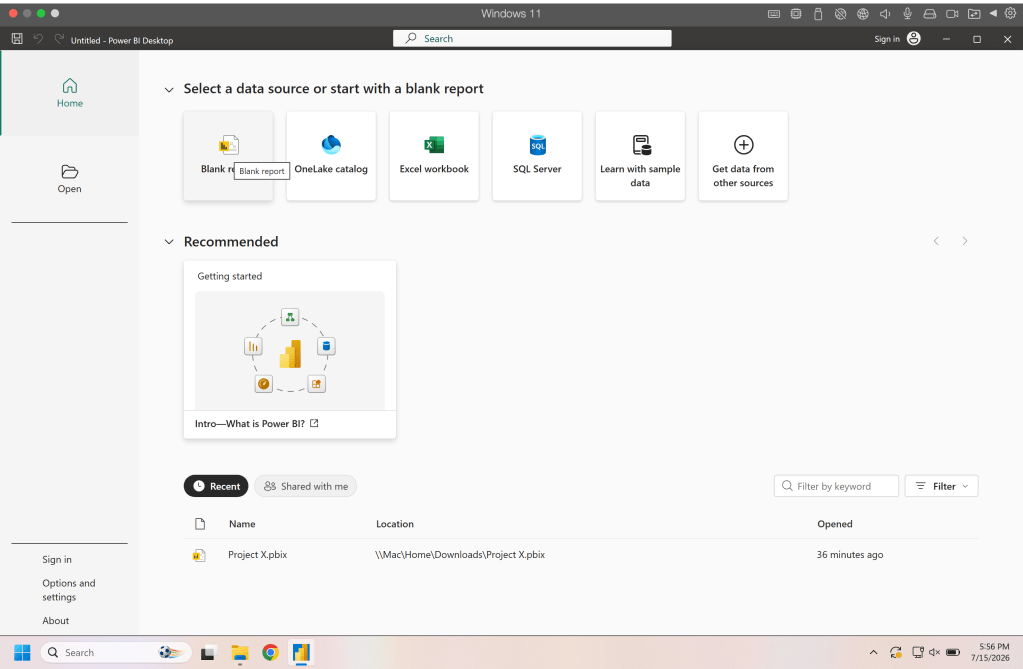This screenshot has height=669, width=1023.
Task: Click the VM microphone icon
Action: point(908,13)
